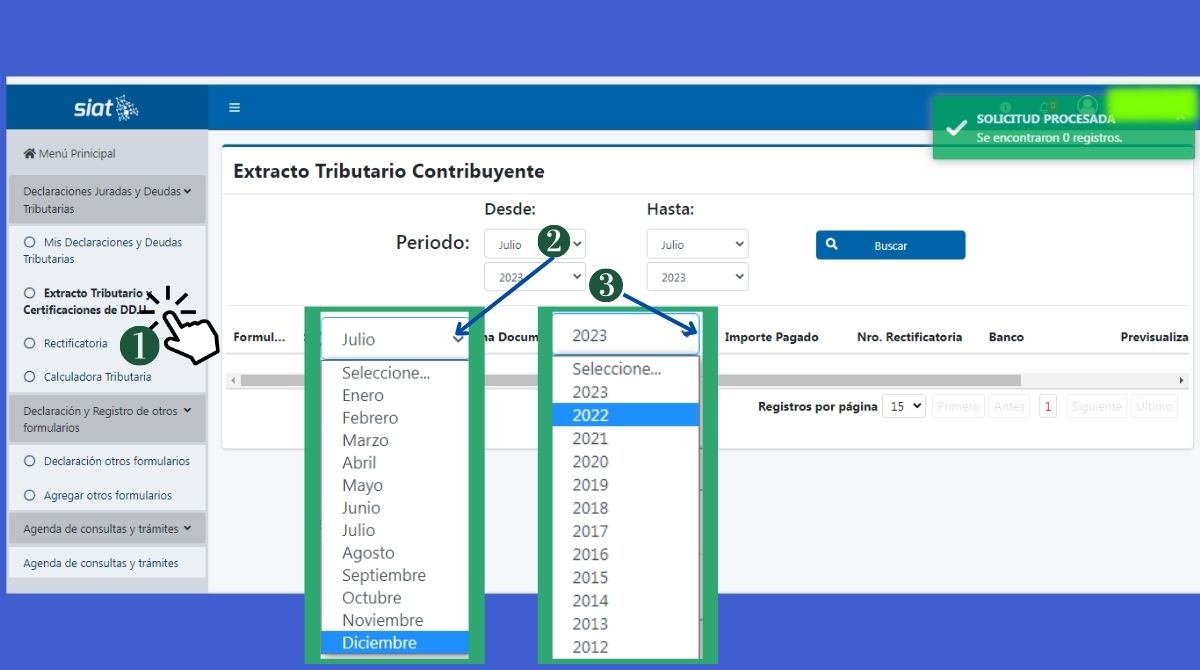Open the Registros por página dropdown
1200x670 pixels.
pyautogui.click(x=904, y=407)
